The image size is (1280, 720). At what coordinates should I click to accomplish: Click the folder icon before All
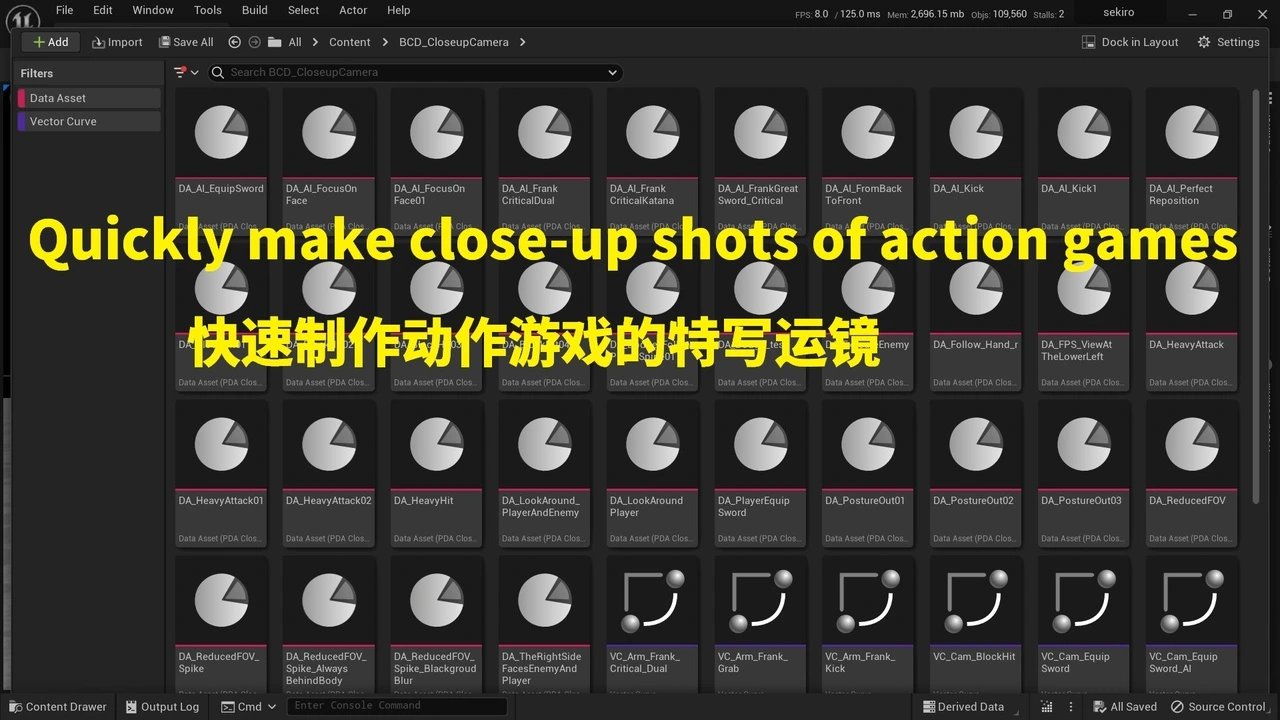273,42
